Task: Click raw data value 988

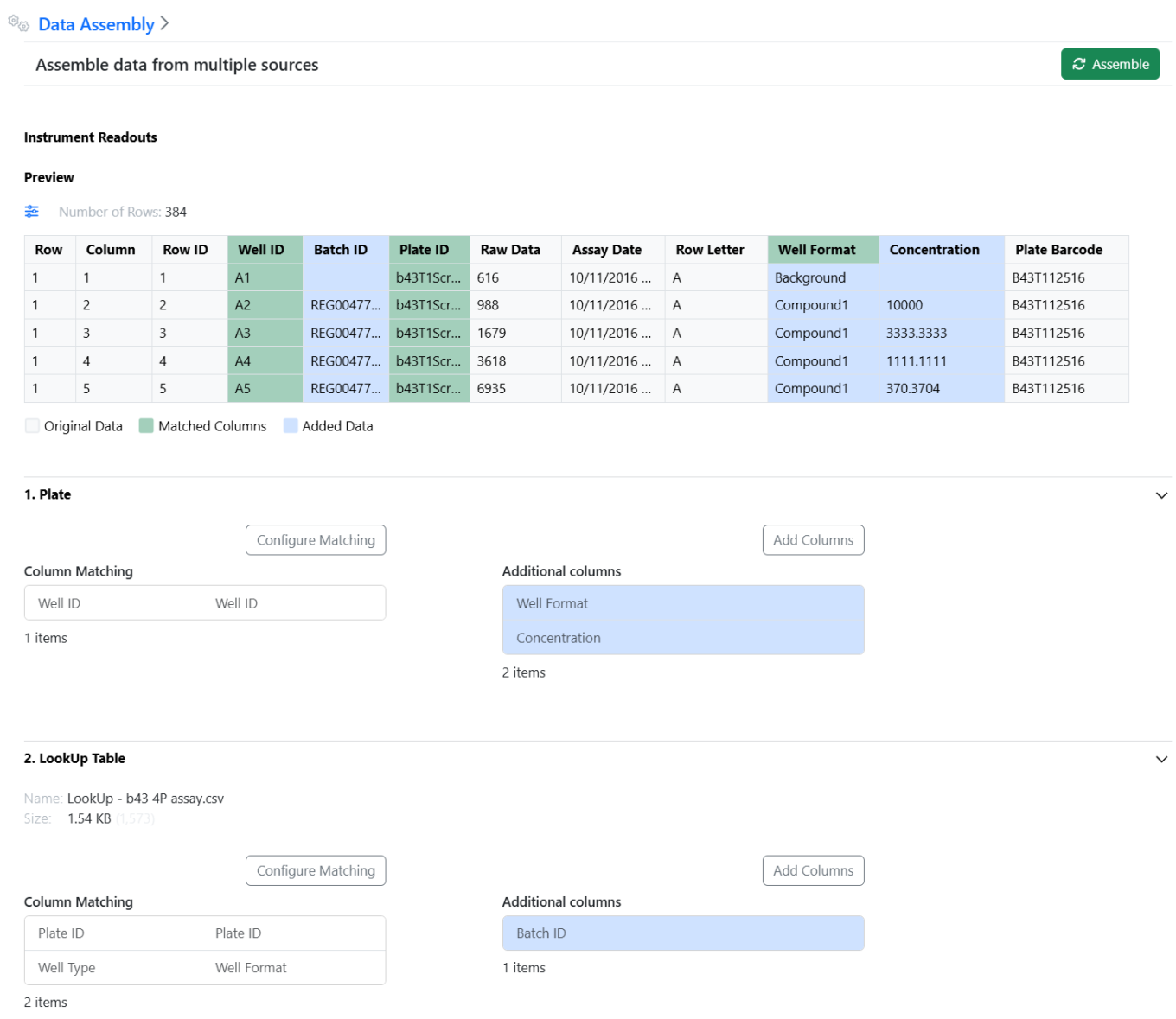Action: pos(515,305)
